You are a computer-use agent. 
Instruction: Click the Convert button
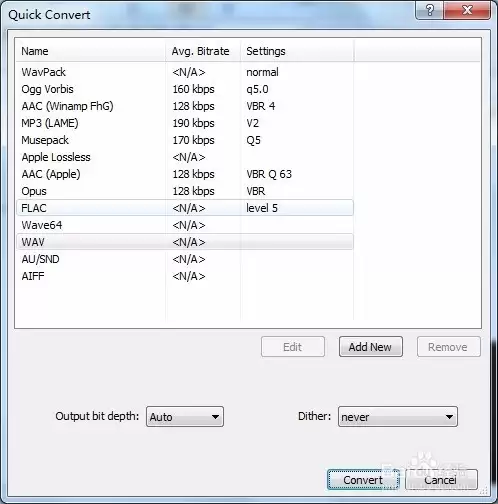coord(363,480)
